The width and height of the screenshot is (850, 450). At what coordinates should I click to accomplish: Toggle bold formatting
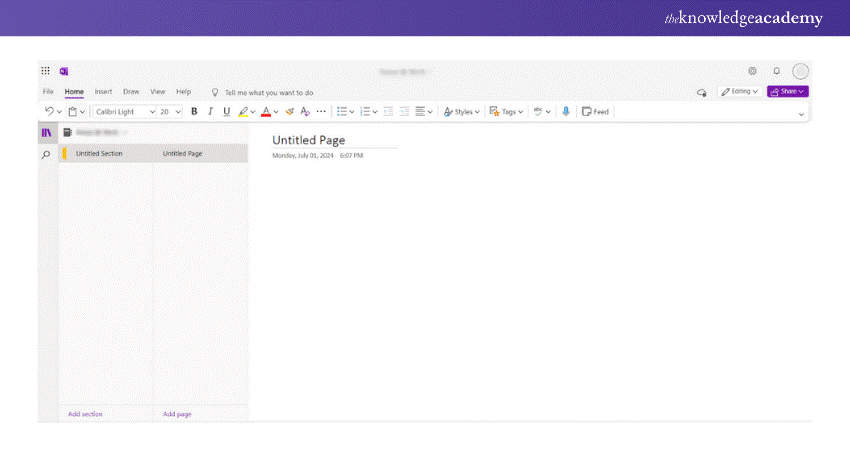tap(194, 112)
